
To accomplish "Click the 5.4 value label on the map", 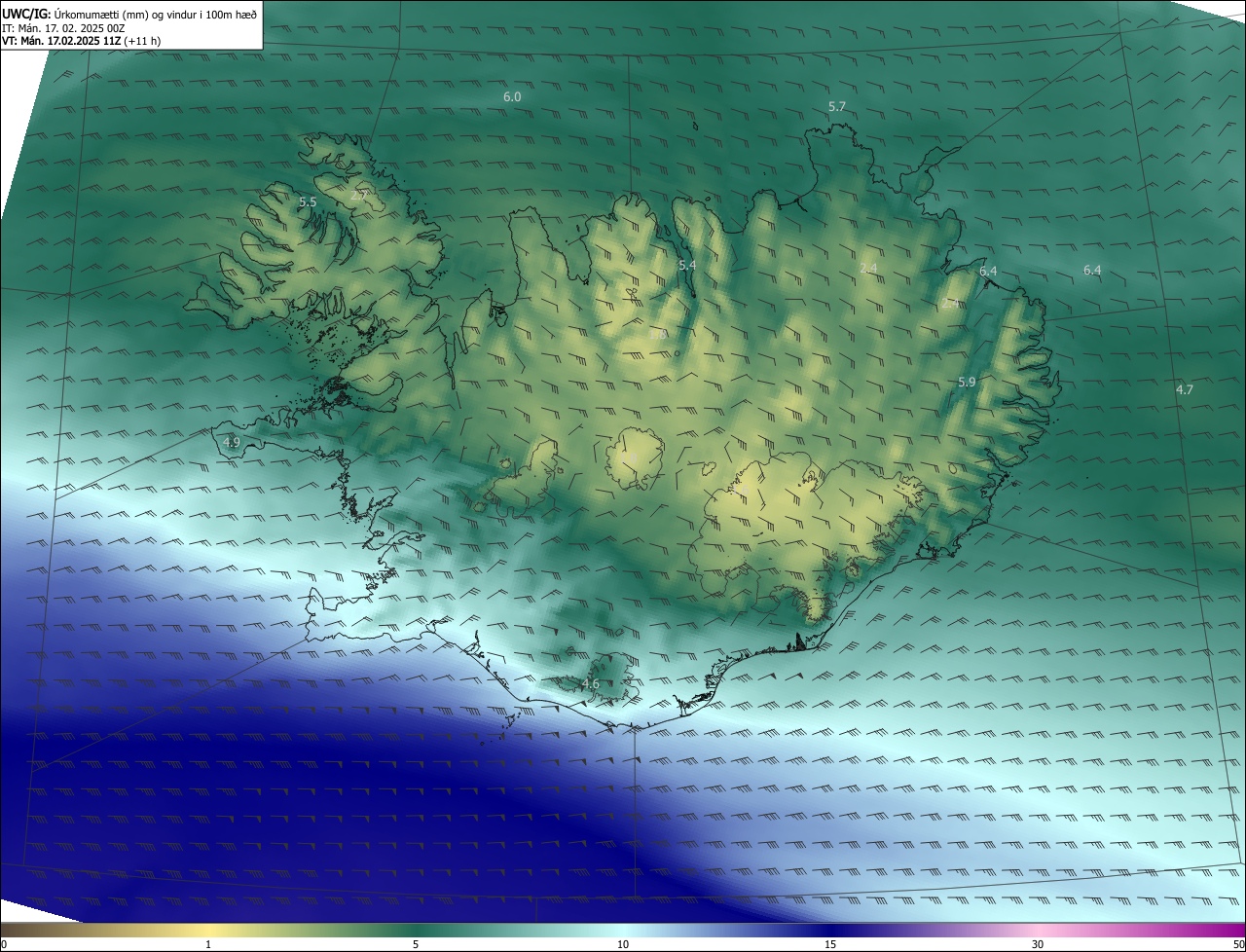I will pyautogui.click(x=687, y=266).
